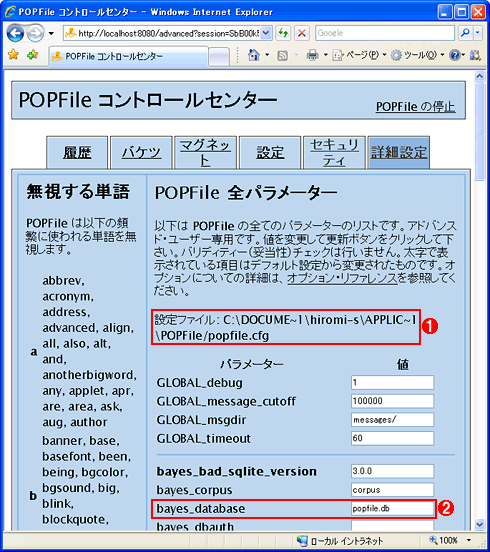Open the 履歴 tab
490x552 pixels.
[x=77, y=152]
